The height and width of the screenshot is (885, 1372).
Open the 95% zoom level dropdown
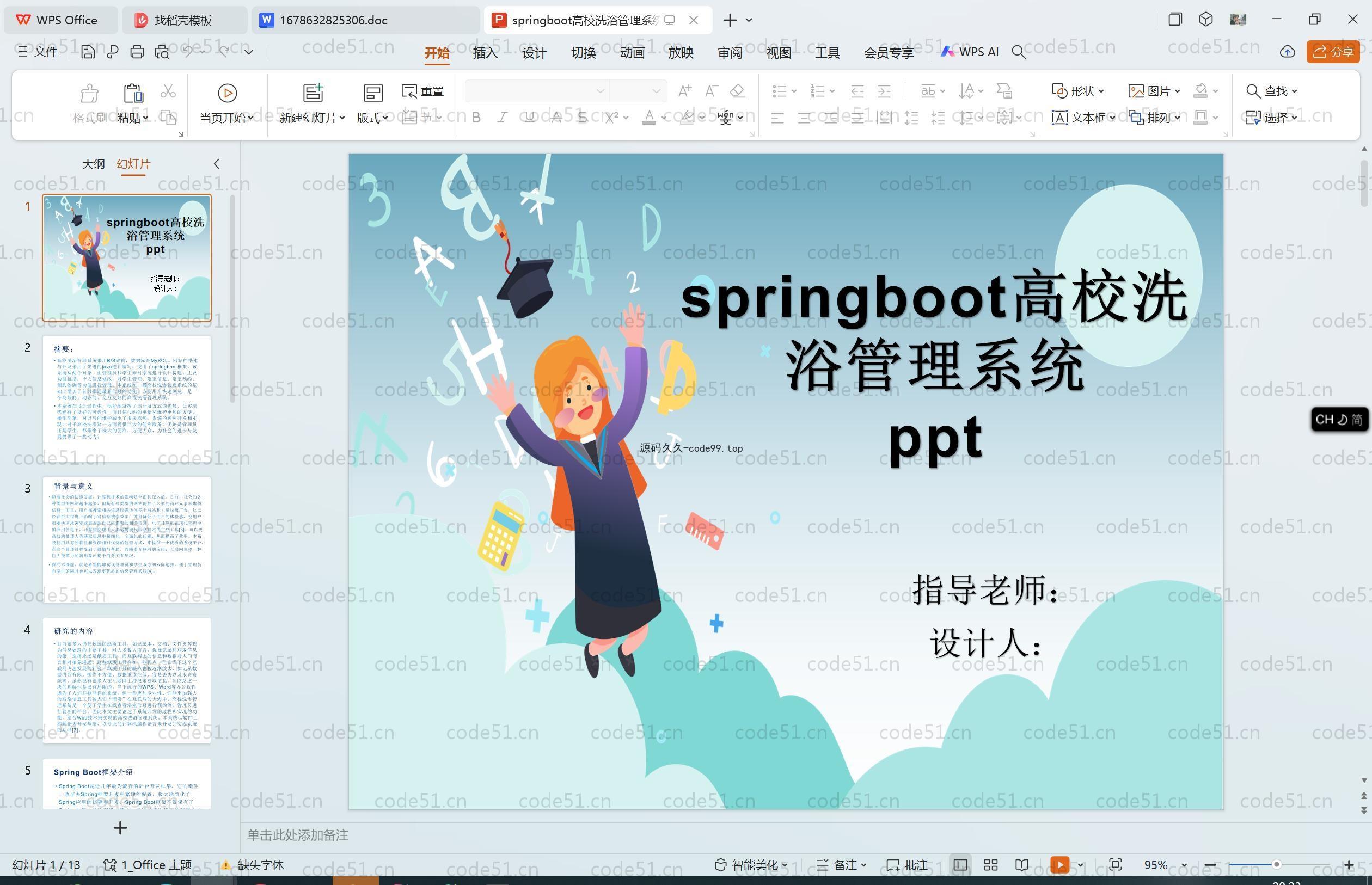(x=1184, y=865)
